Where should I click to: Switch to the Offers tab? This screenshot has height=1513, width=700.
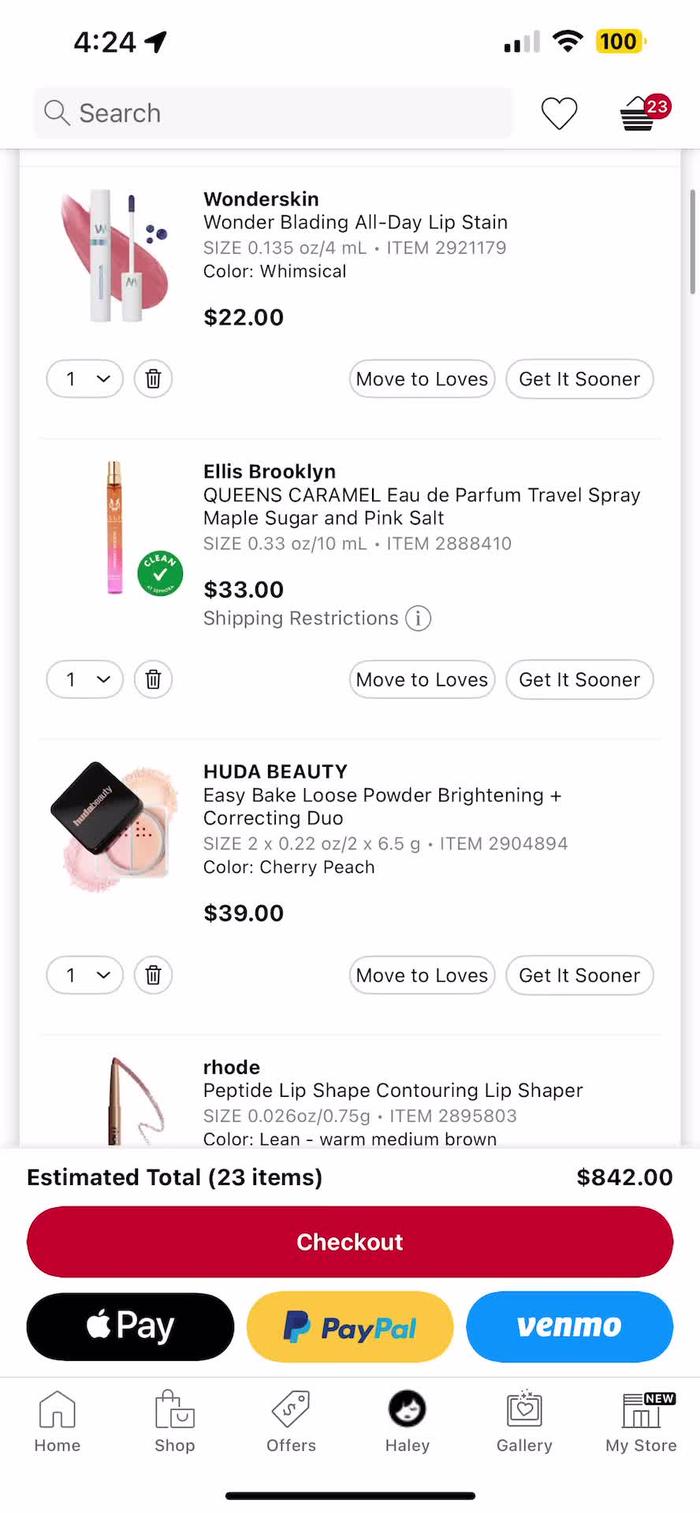(x=291, y=1422)
